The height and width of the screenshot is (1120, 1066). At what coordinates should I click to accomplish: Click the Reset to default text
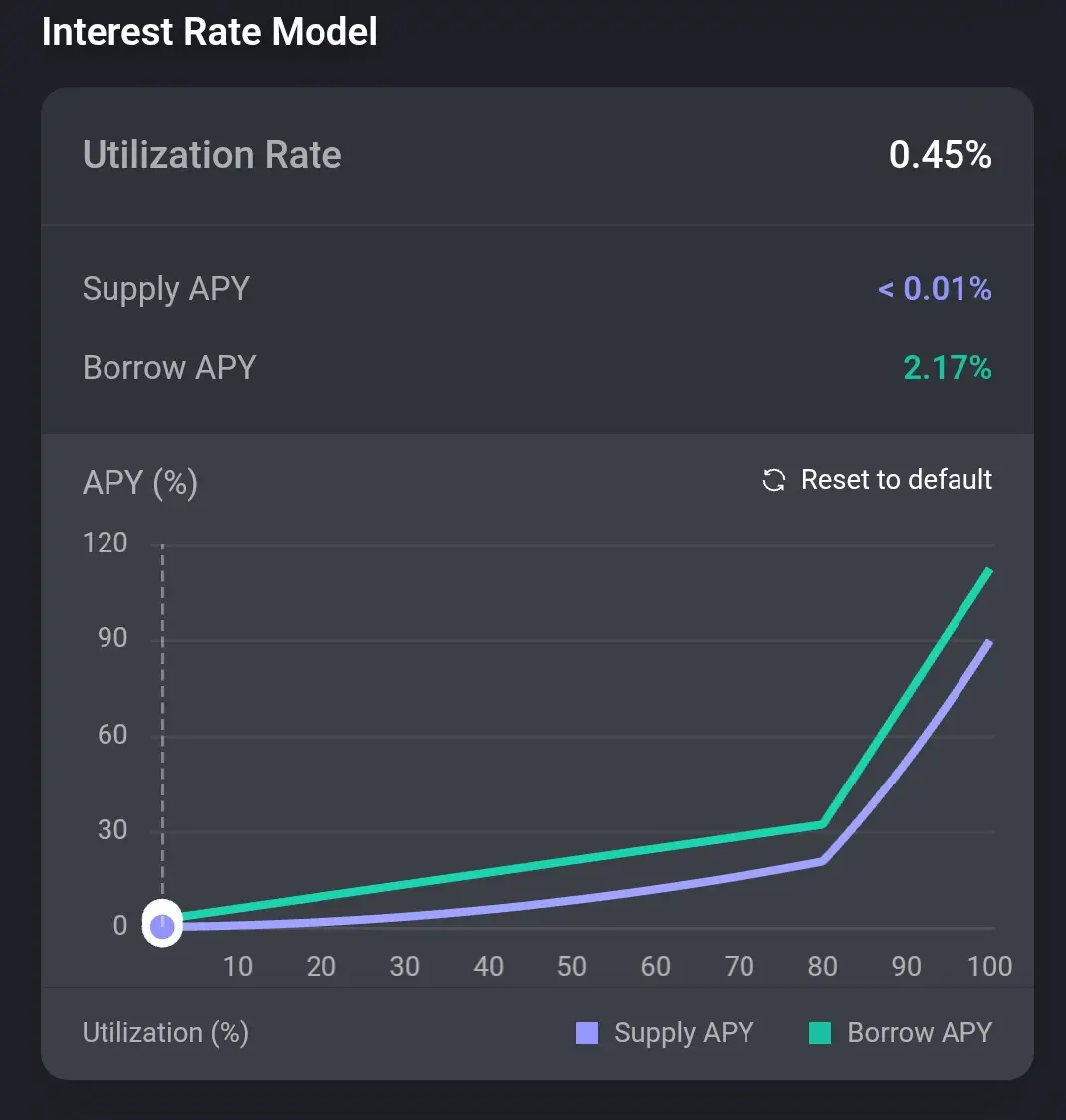[x=896, y=480]
